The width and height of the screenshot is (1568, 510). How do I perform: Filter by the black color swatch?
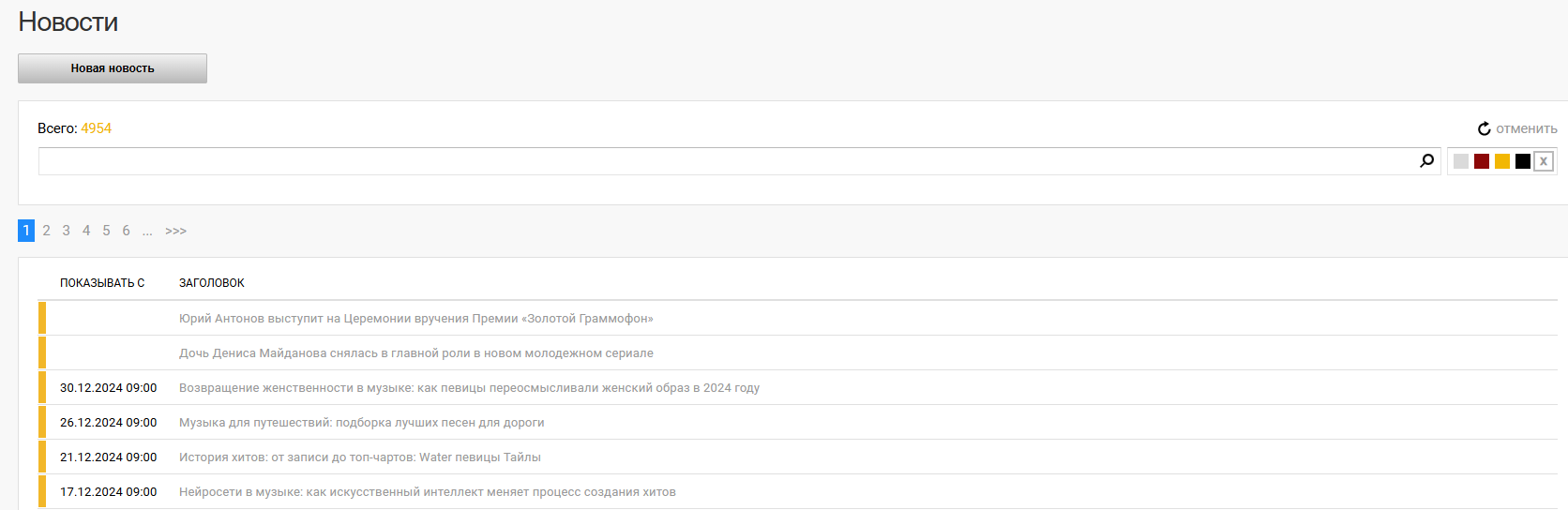(1523, 161)
